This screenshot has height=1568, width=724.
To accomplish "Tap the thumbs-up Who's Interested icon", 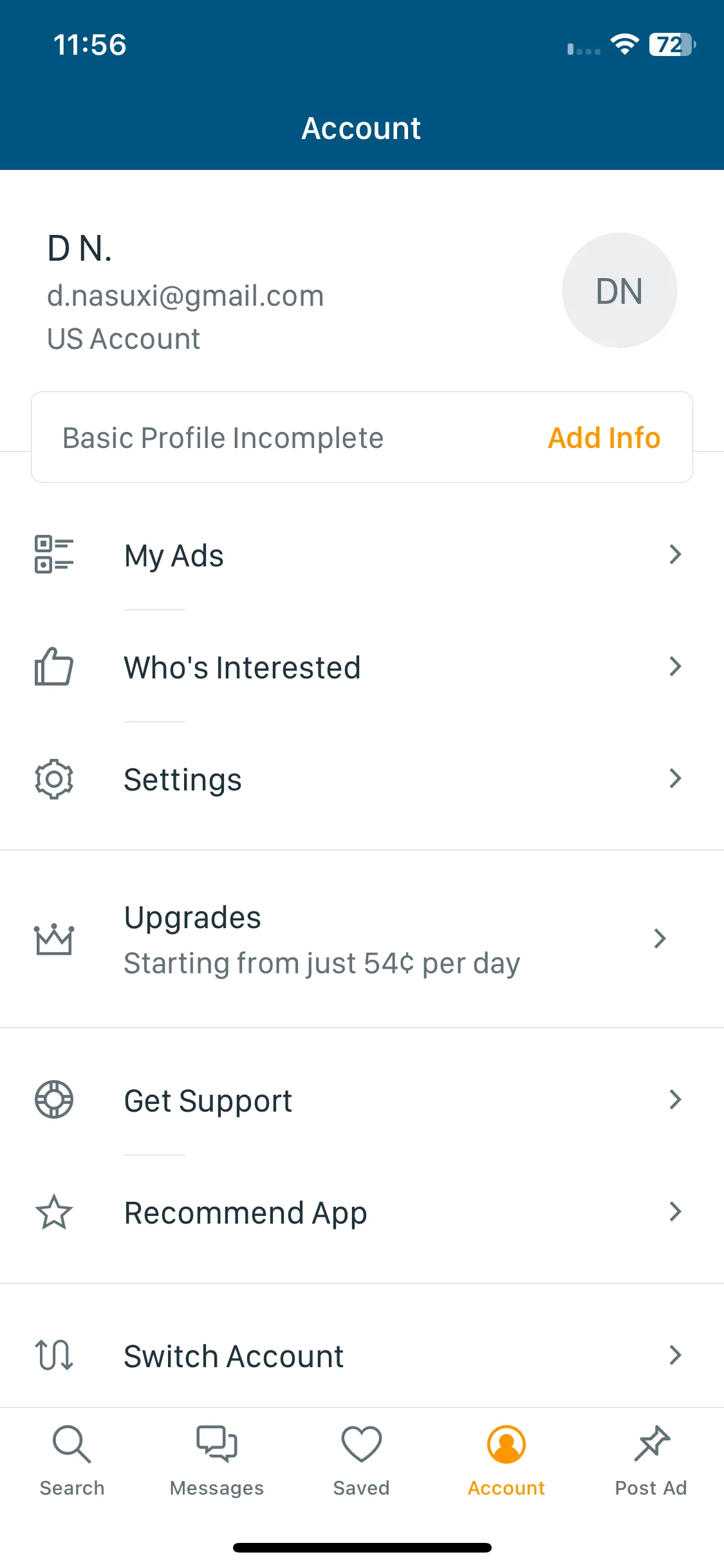I will pyautogui.click(x=54, y=666).
